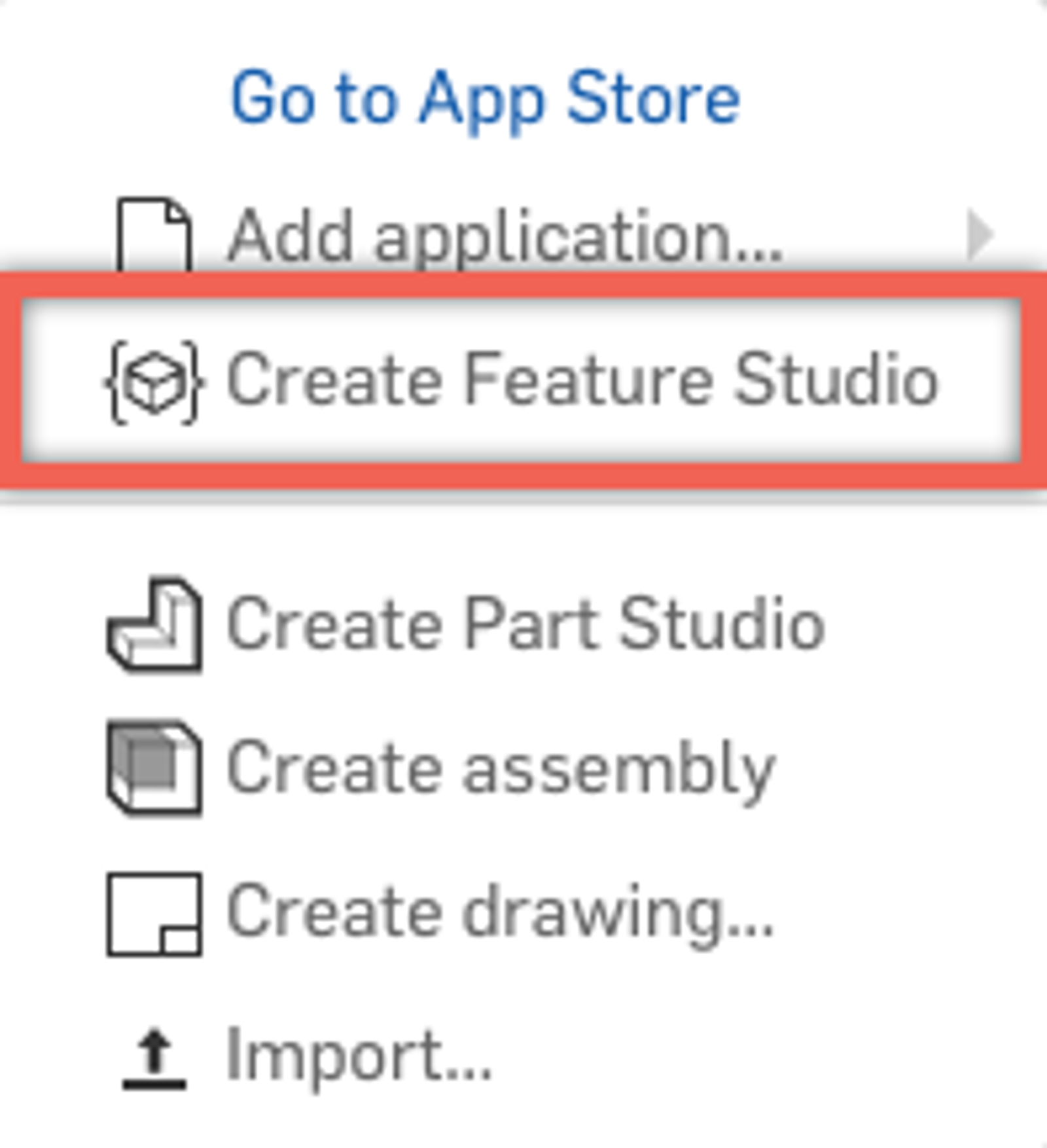Click the L-shaped Part Studio icon
This screenshot has height=1148, width=1047.
[154, 625]
